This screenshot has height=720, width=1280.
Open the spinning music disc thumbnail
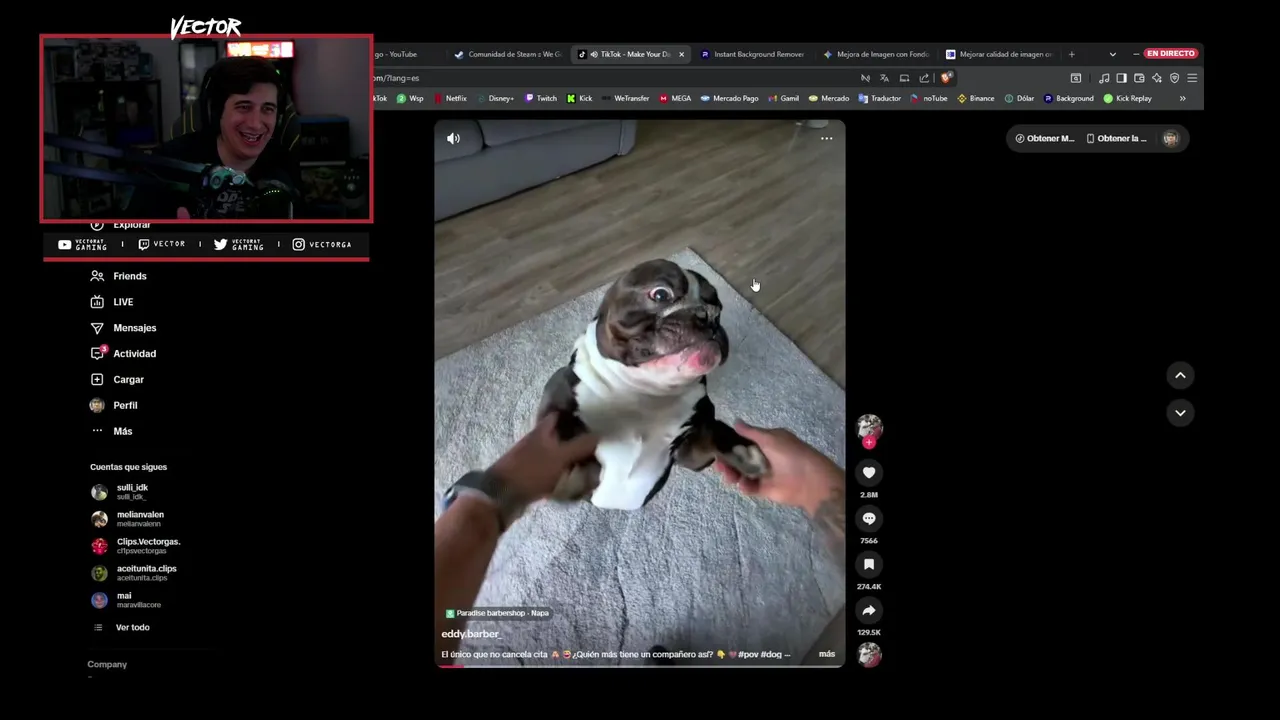869,655
